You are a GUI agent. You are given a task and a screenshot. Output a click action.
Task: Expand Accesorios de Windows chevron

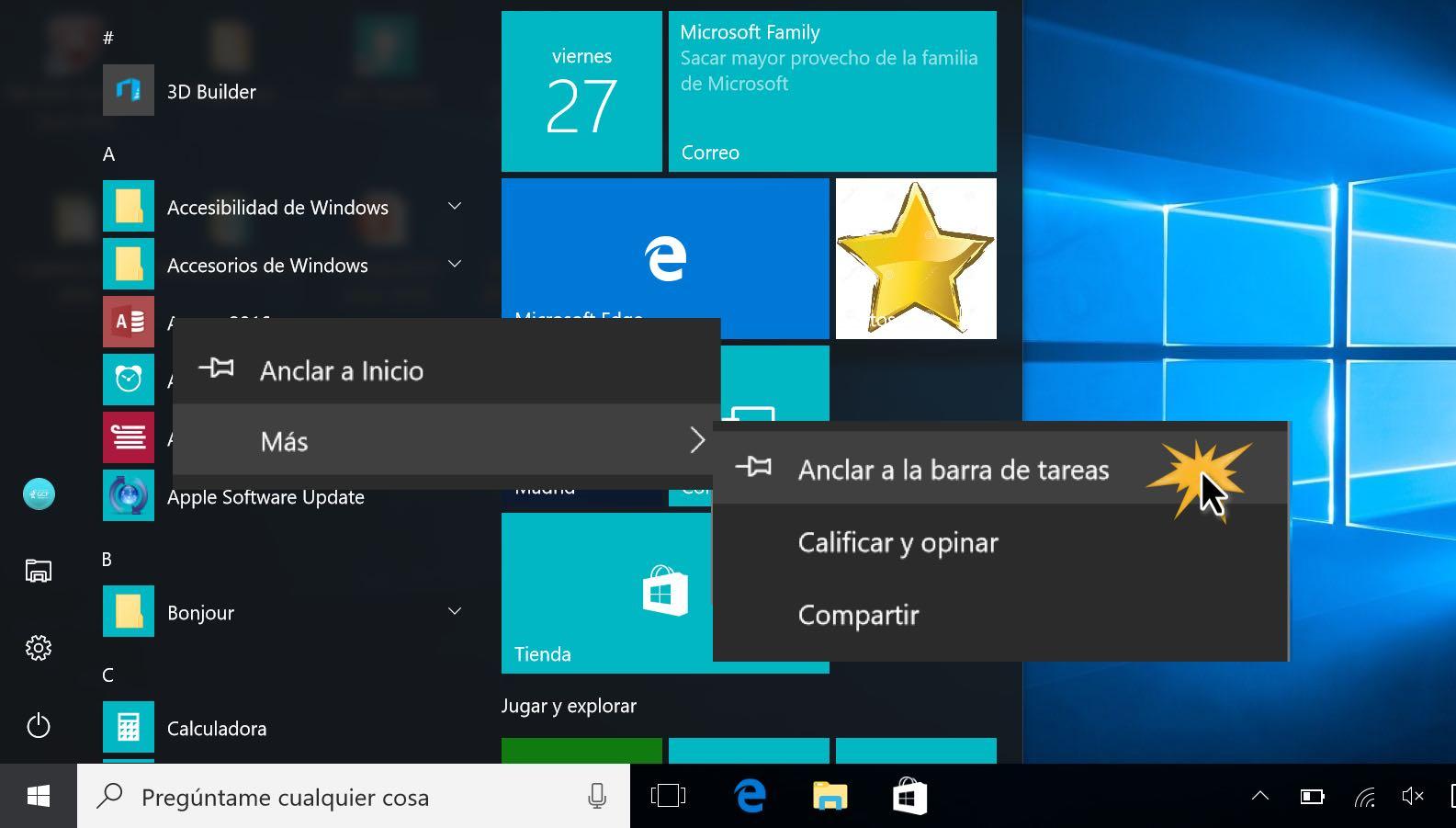tap(454, 264)
